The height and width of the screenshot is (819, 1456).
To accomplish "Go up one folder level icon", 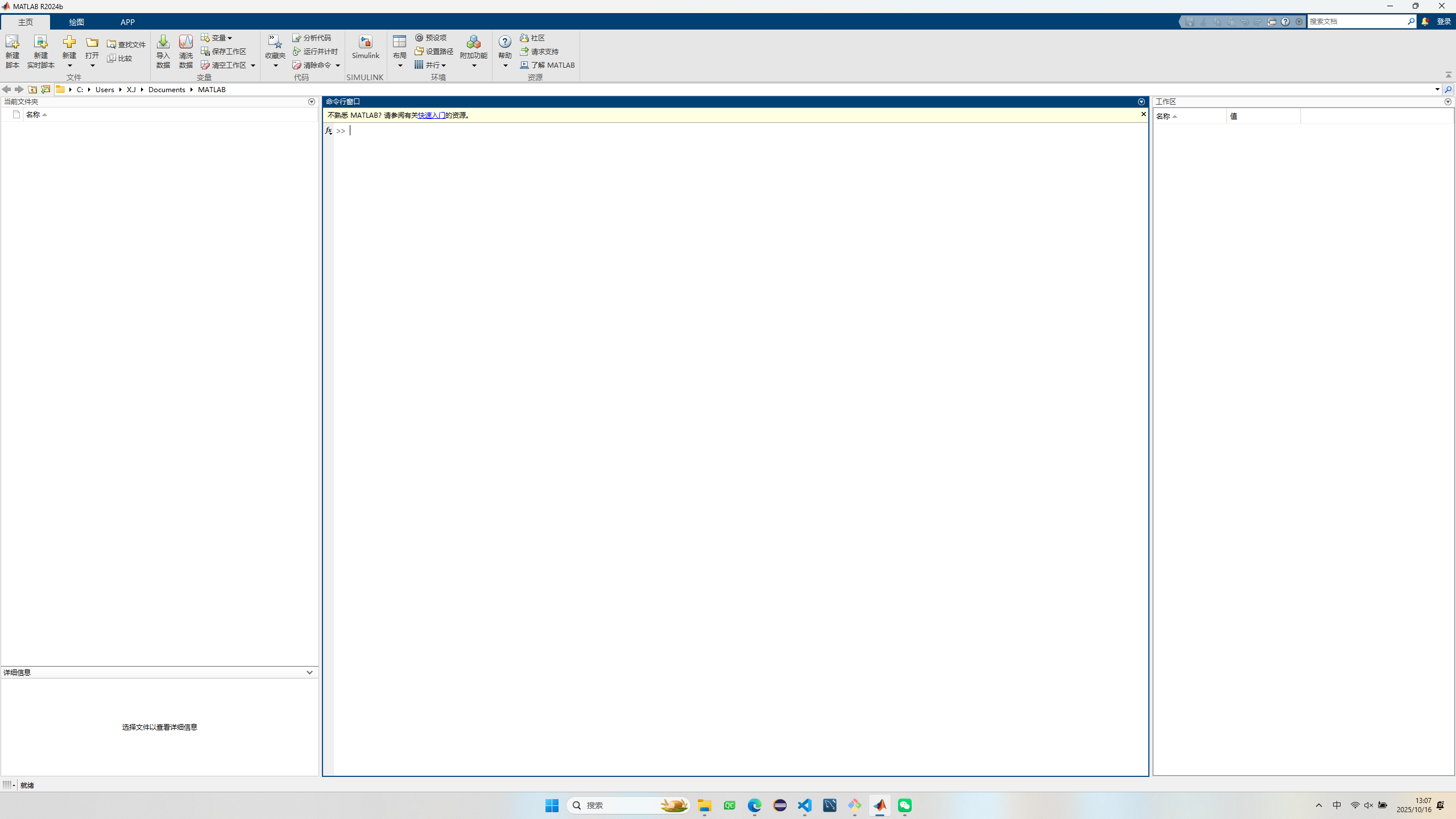I will pyautogui.click(x=32, y=89).
